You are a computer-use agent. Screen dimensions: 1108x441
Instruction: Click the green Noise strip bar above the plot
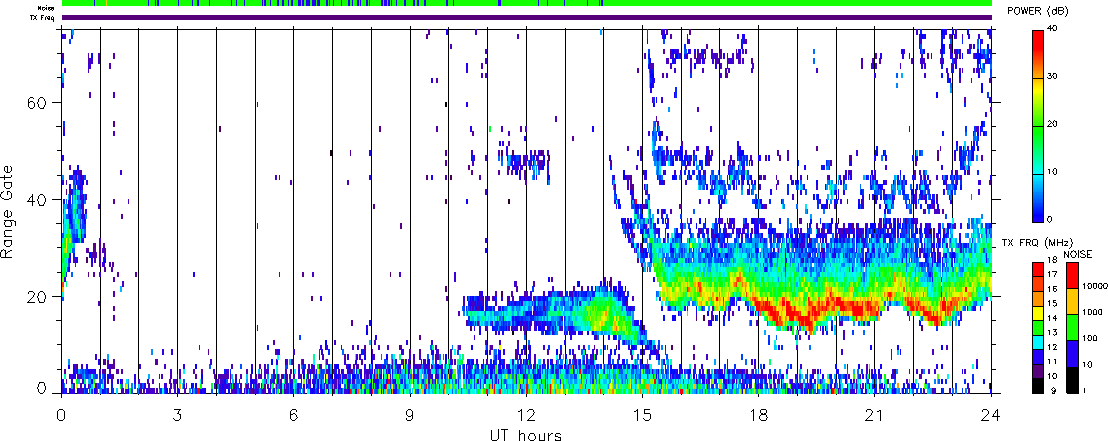(527, 3)
